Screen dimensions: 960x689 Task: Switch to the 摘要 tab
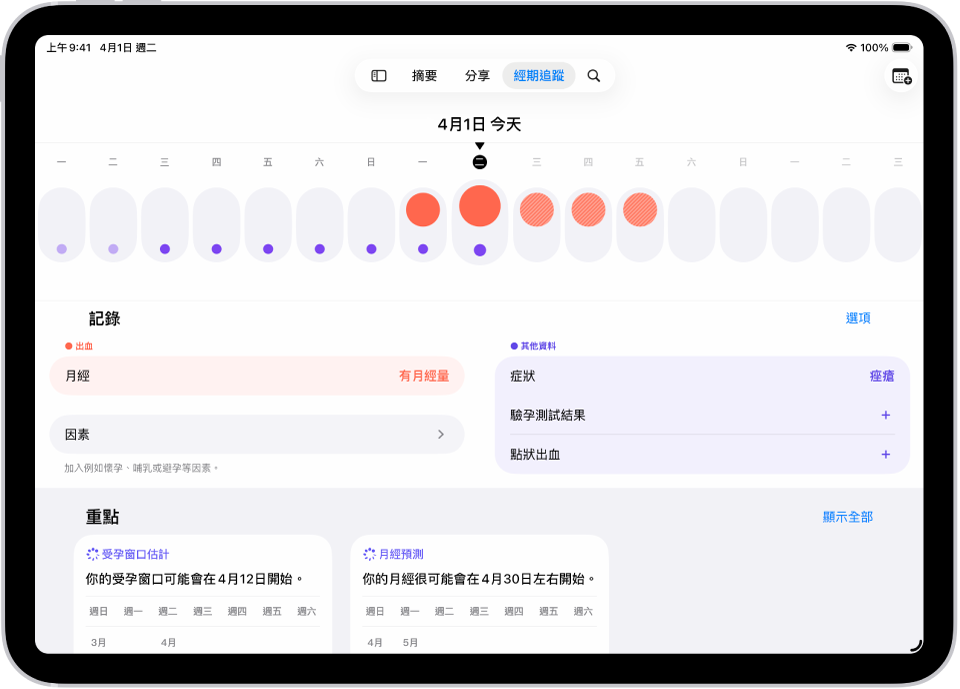[x=426, y=75]
